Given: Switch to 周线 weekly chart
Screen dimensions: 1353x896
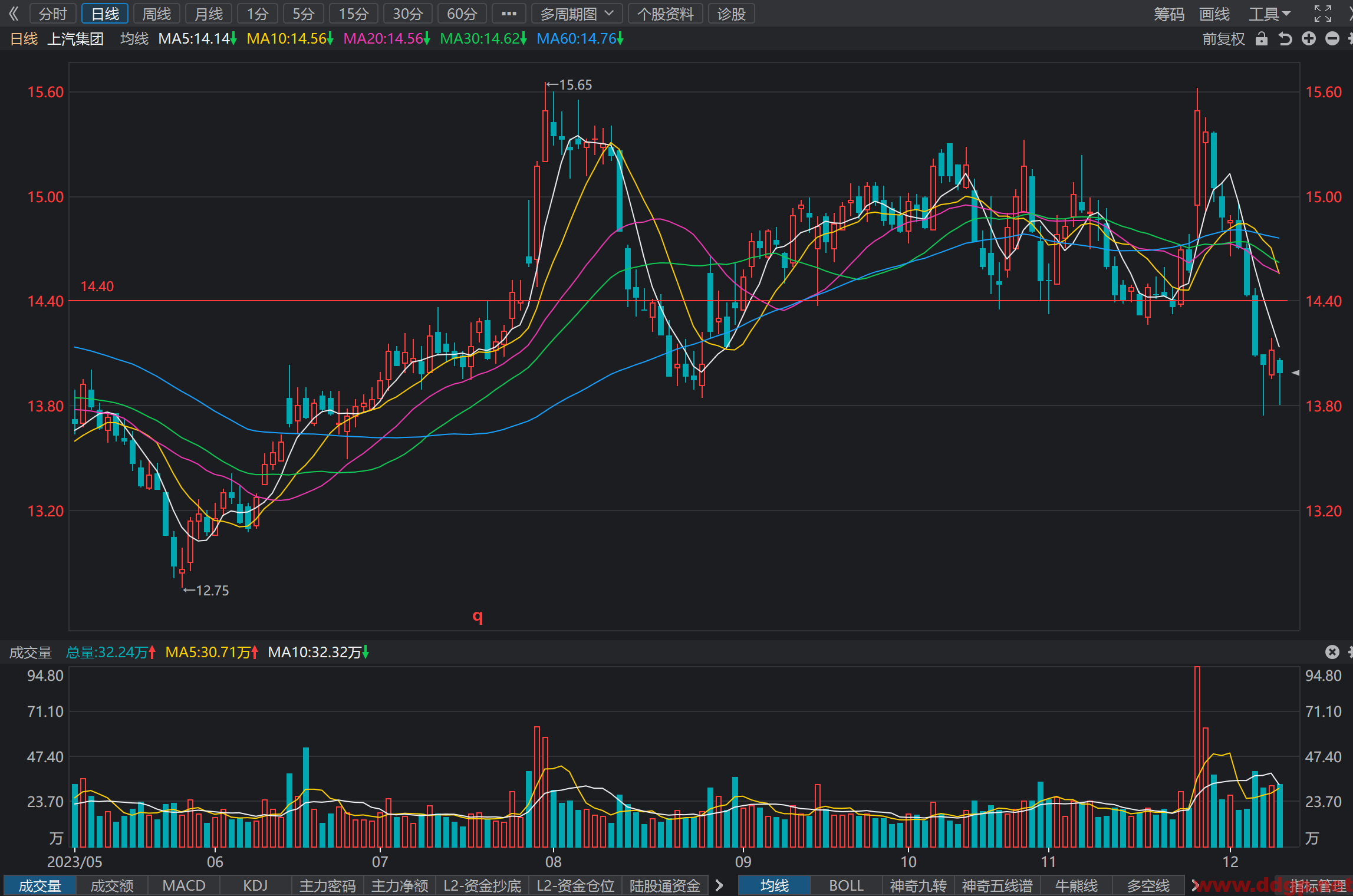Looking at the screenshot, I should point(157,14).
